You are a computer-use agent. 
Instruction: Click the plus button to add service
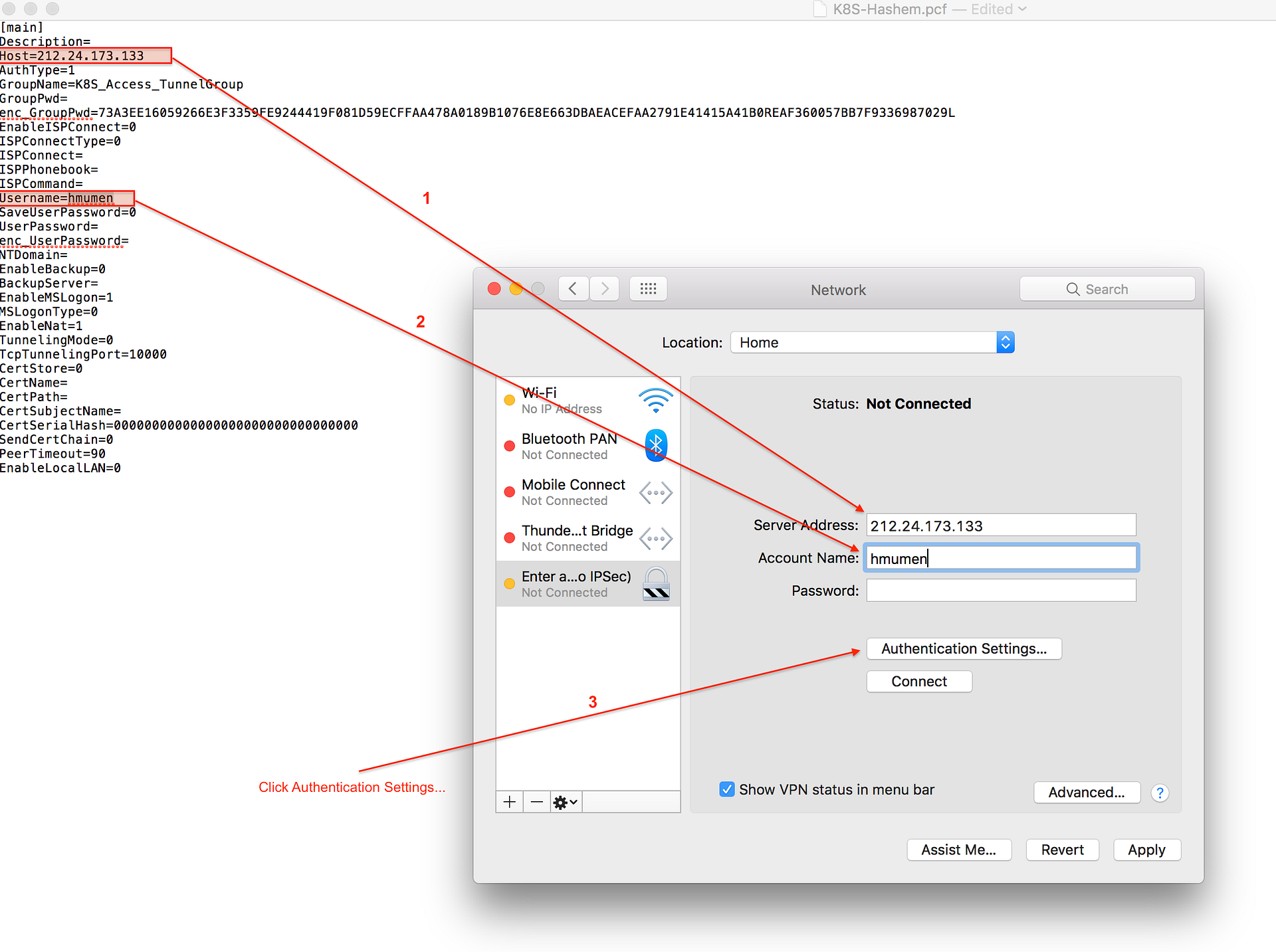click(x=509, y=802)
